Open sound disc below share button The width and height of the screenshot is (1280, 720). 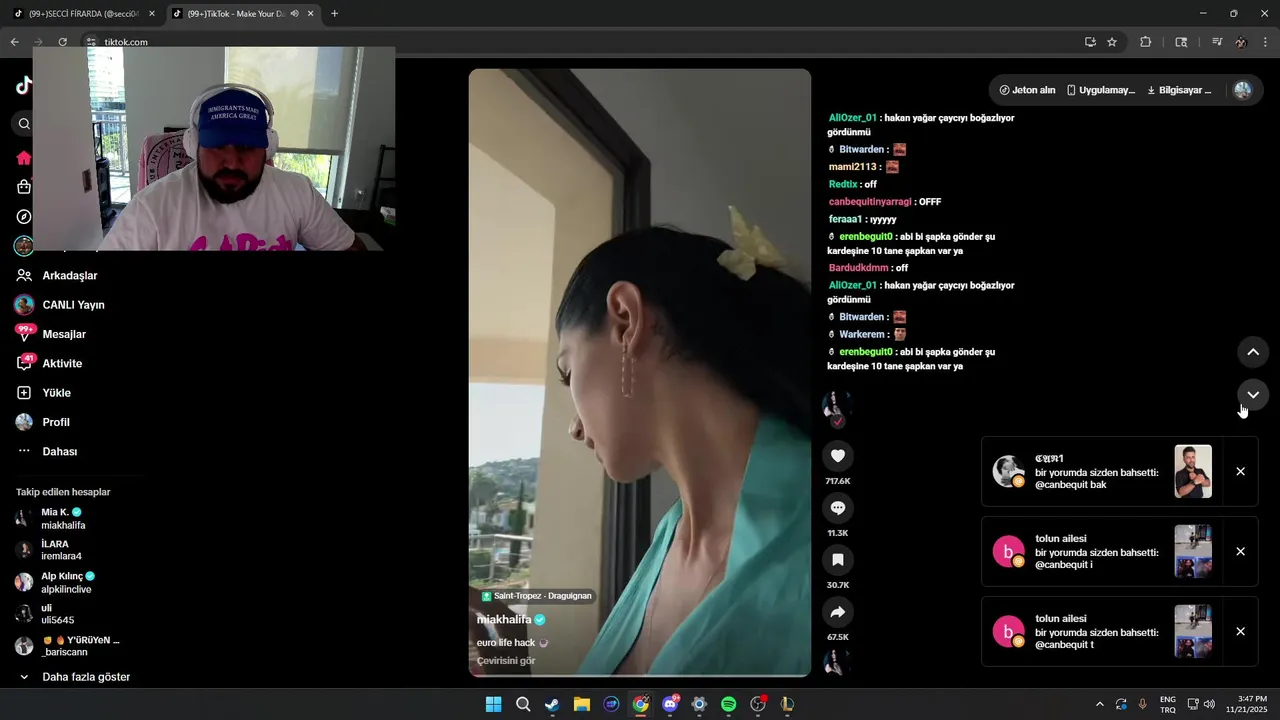(x=836, y=663)
